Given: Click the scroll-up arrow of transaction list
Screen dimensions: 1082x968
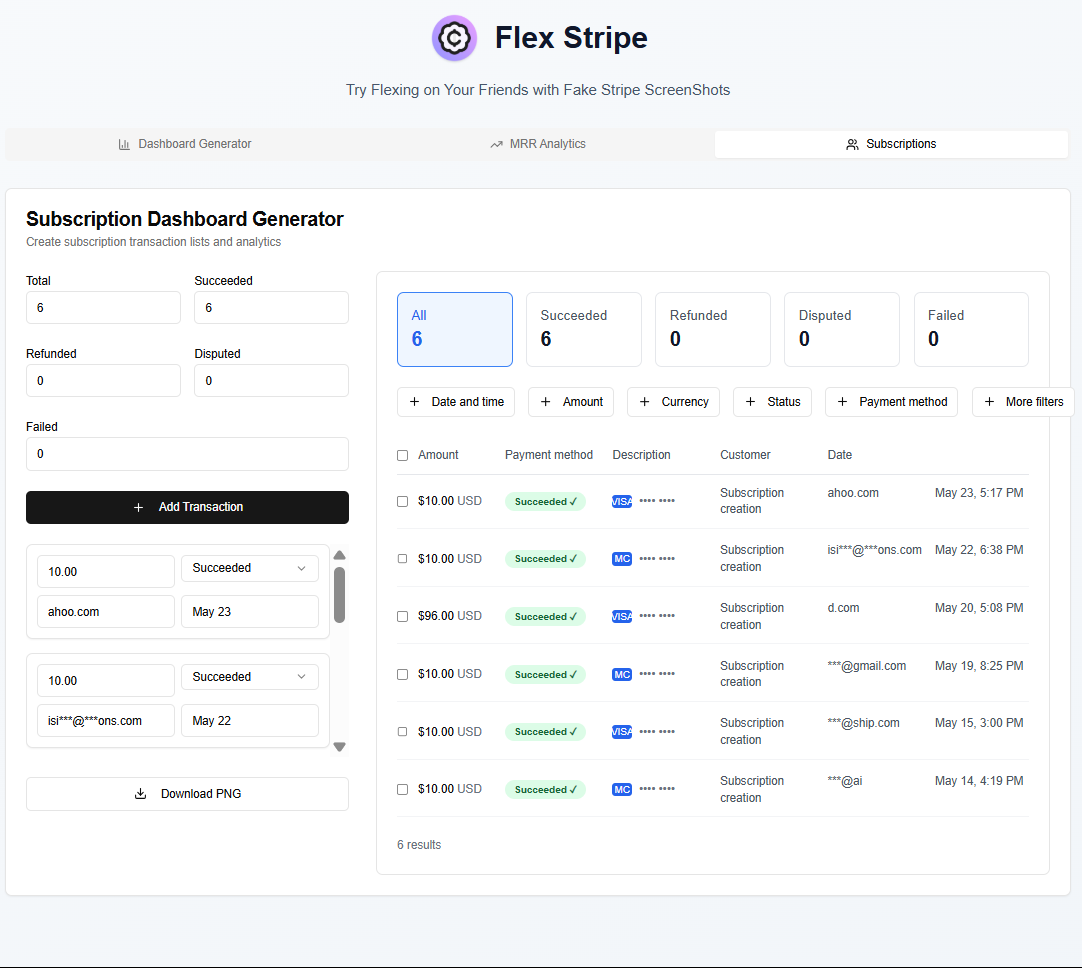Looking at the screenshot, I should [x=340, y=555].
